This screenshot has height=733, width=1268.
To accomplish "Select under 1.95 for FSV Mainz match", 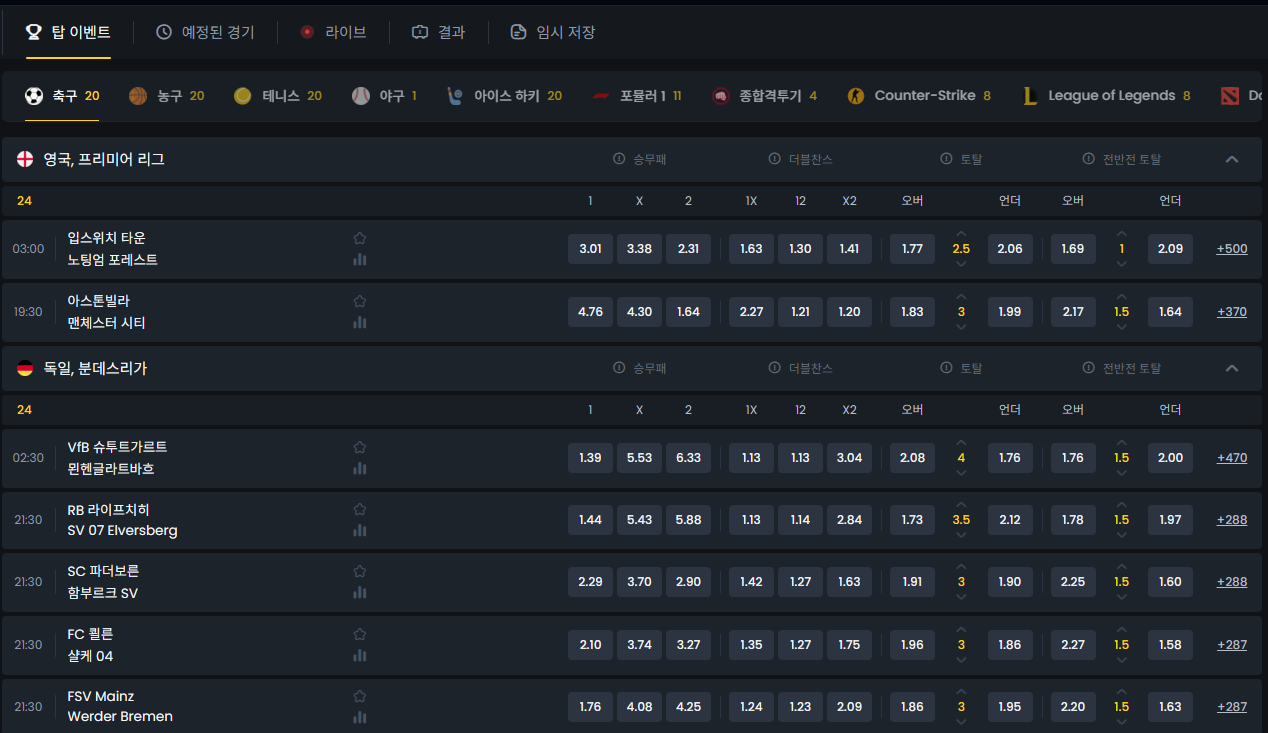I will click(x=1010, y=707).
